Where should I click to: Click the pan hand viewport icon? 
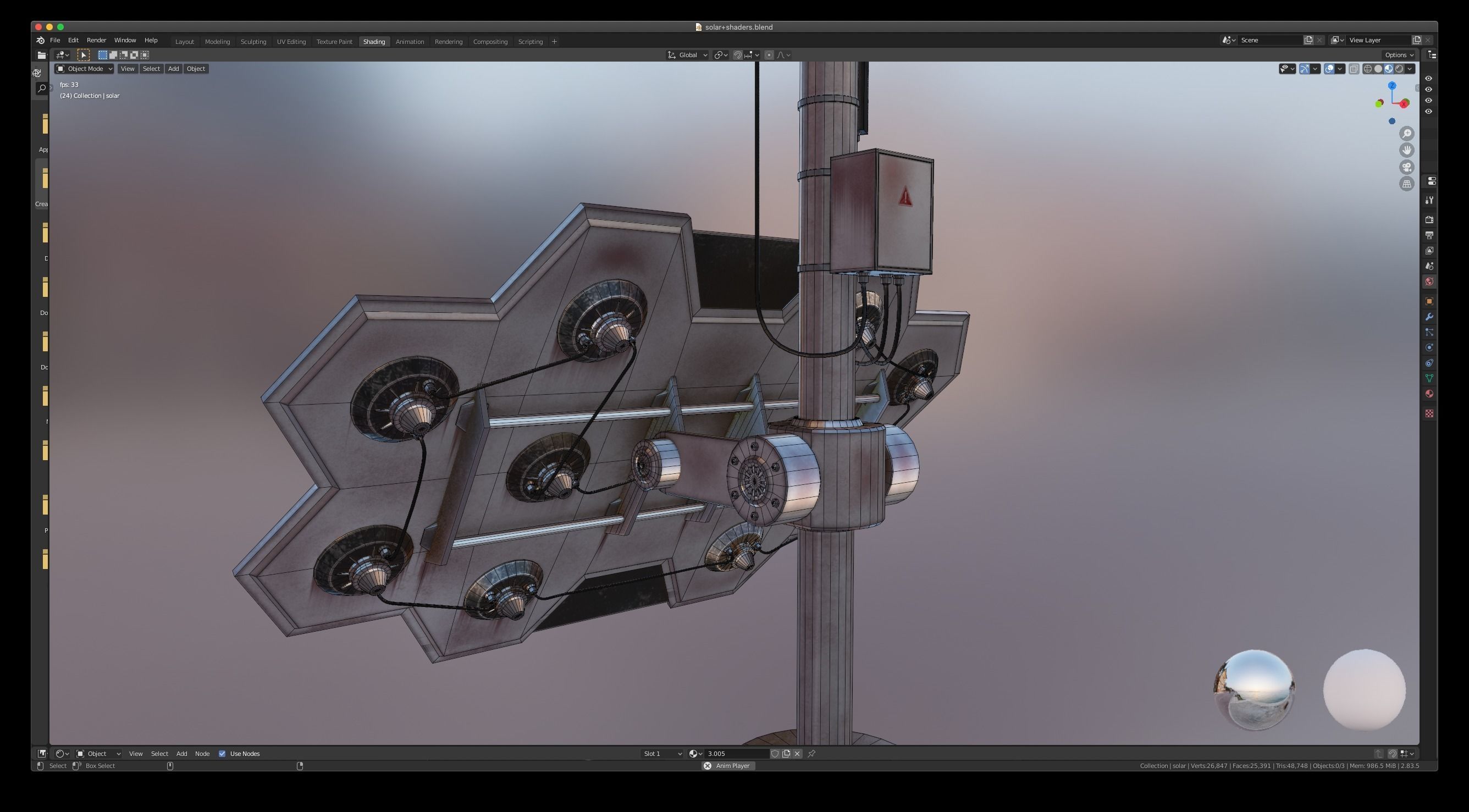pyautogui.click(x=1407, y=150)
